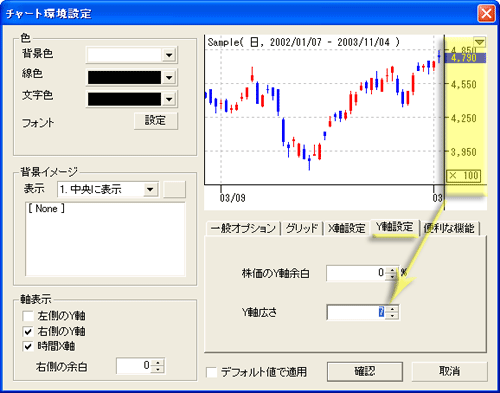
Task: Click the 4,250 Y-axis label
Action: 464,118
